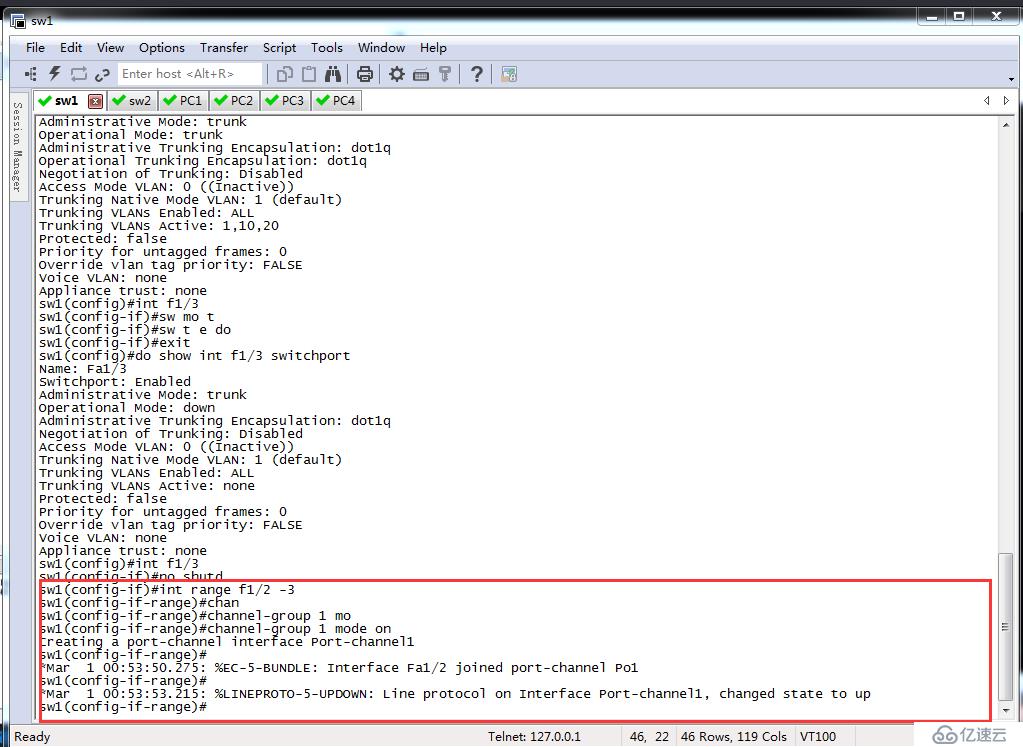
Task: Click the Disconnect chain-link icon
Action: pyautogui.click(x=102, y=75)
